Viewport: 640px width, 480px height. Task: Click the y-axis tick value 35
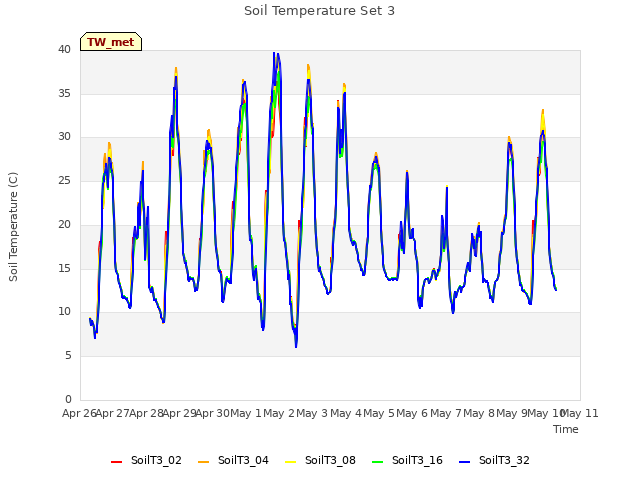(64, 93)
